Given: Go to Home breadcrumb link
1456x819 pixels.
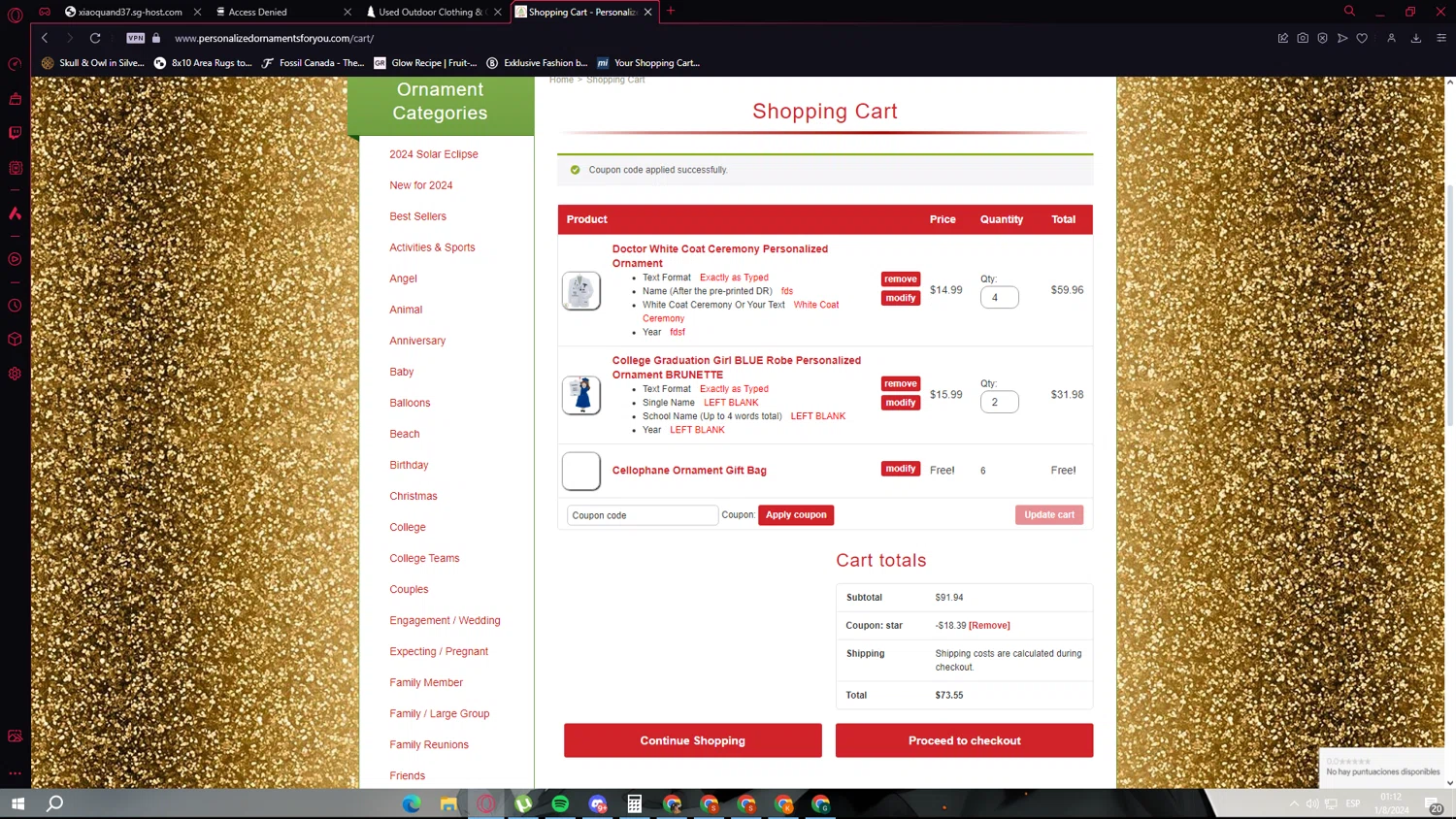Looking at the screenshot, I should pyautogui.click(x=561, y=80).
